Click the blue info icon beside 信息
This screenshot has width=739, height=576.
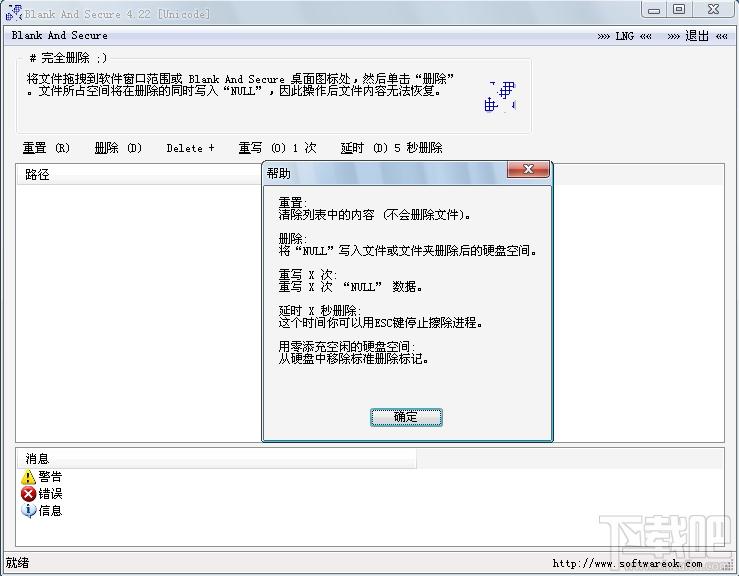pyautogui.click(x=28, y=510)
